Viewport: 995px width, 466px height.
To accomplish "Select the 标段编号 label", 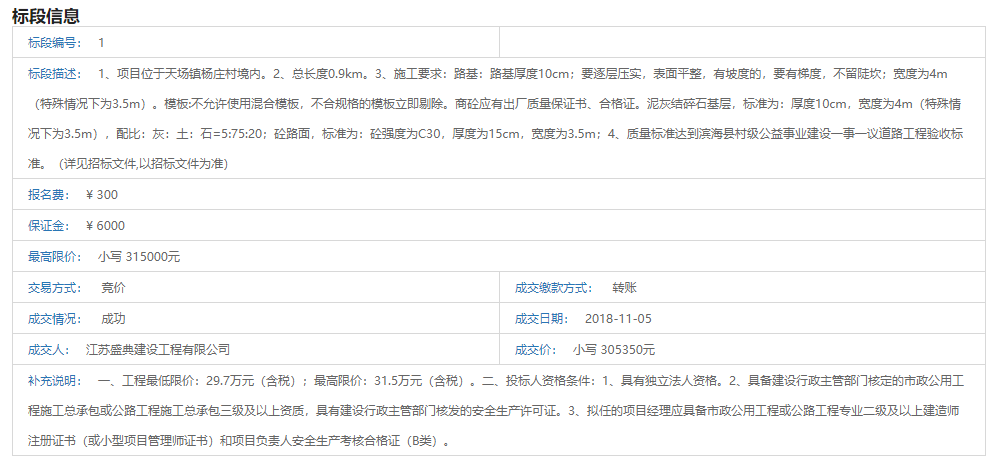I will click(56, 43).
